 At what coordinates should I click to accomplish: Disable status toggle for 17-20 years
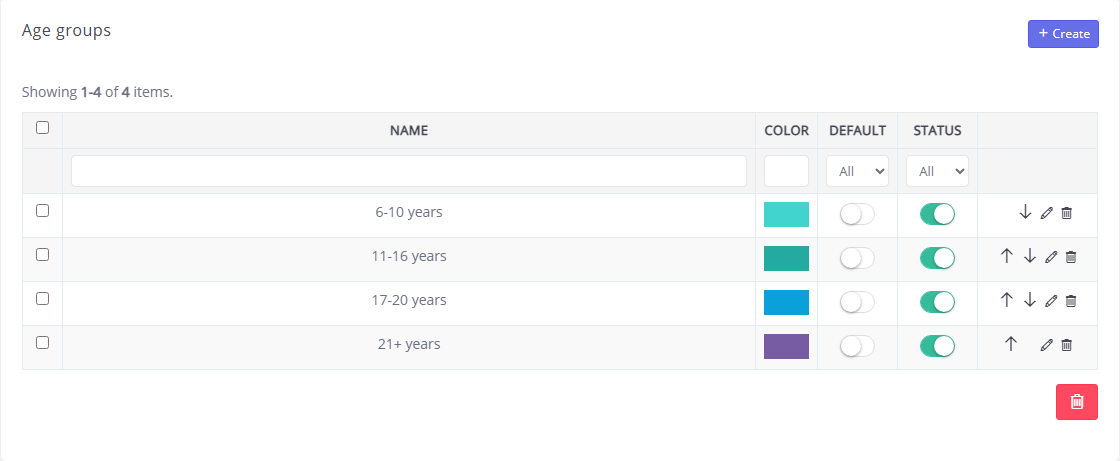pyautogui.click(x=937, y=303)
